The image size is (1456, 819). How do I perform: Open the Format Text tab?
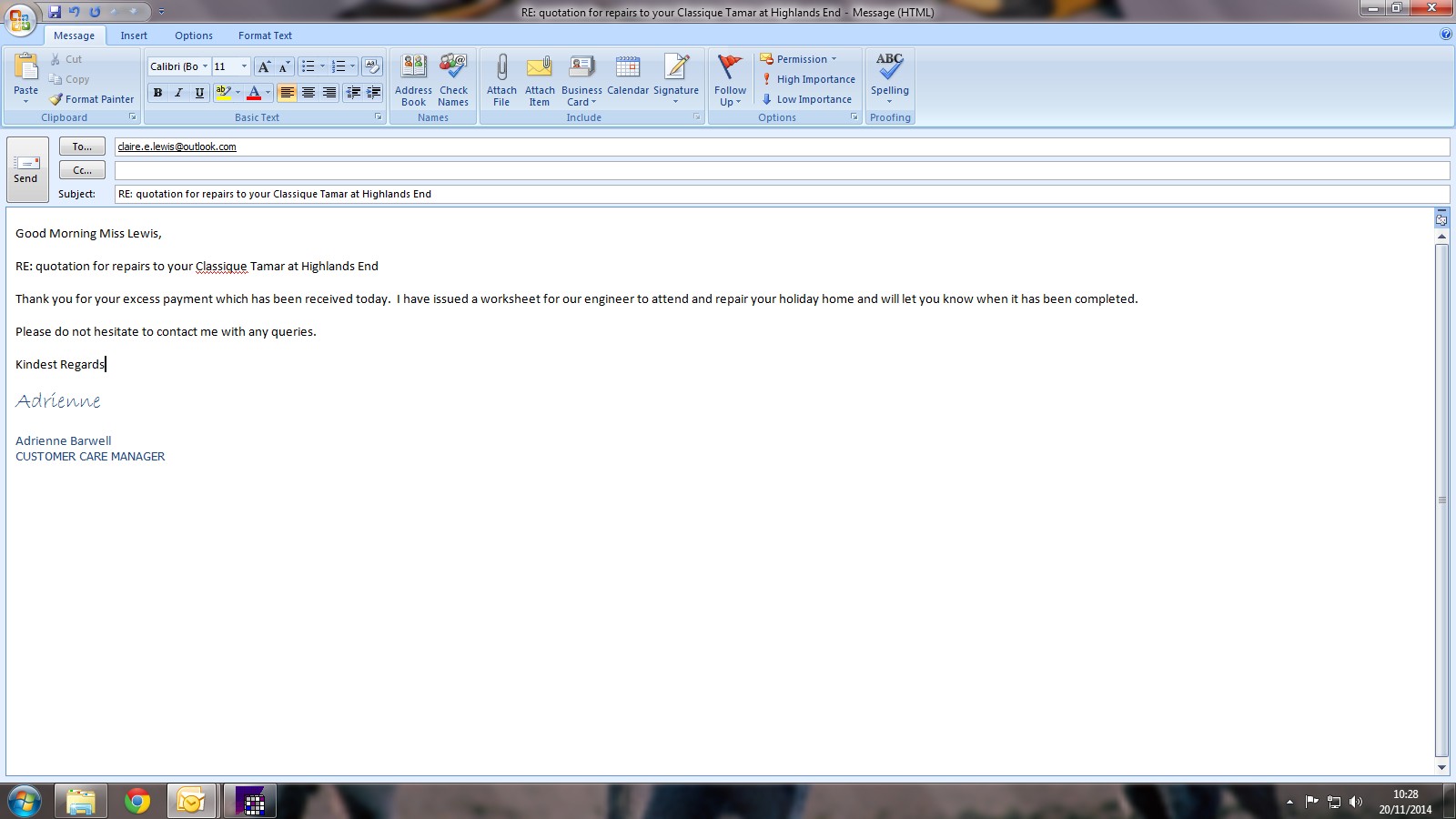(x=265, y=35)
